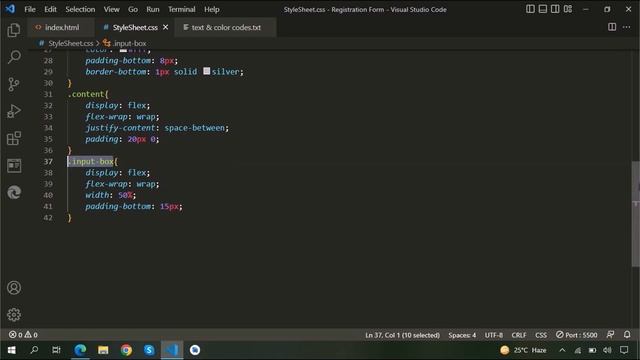Toggle the bottom panel layout icon

point(542,9)
